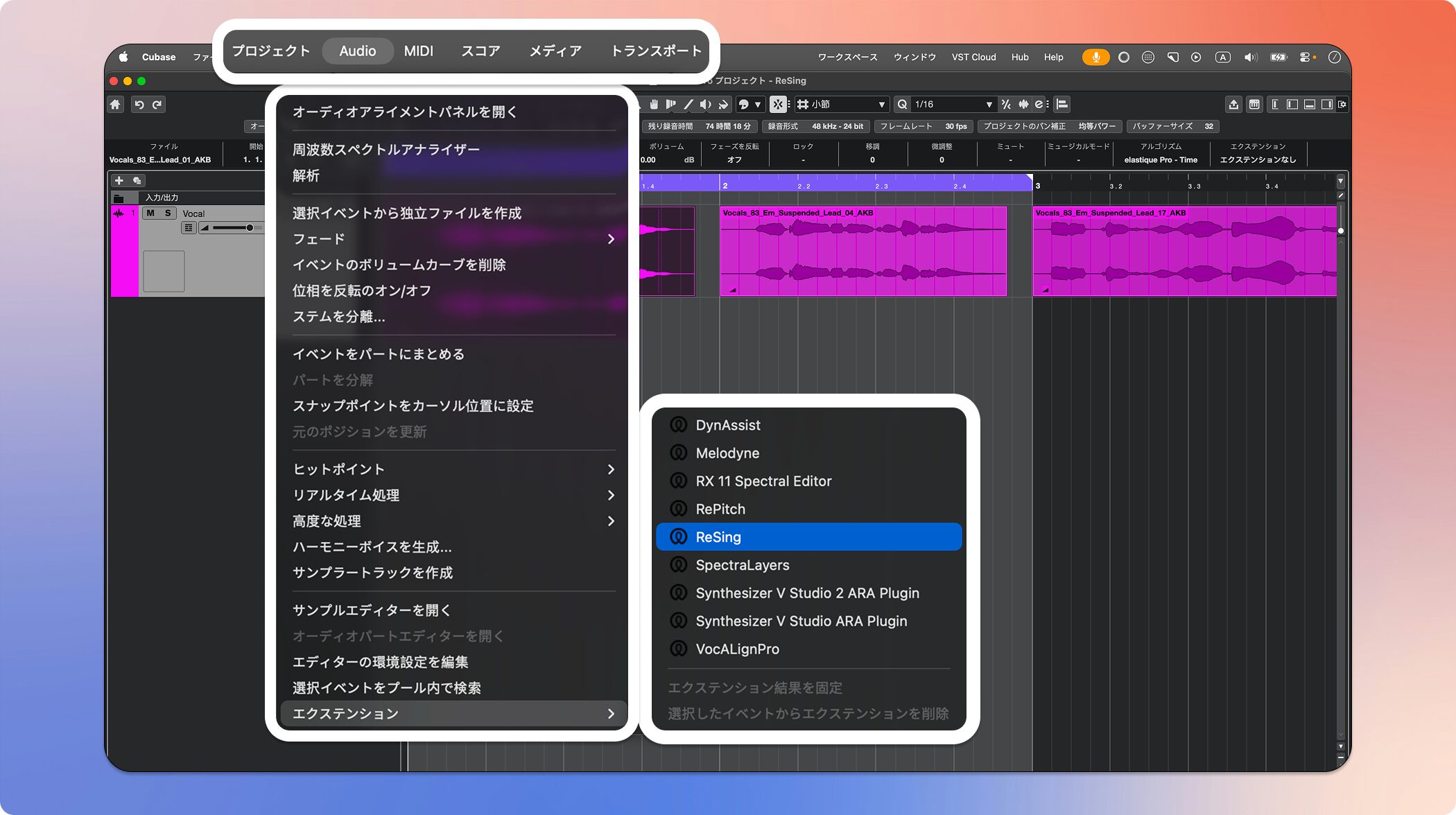Toggle the Snap on/off button
Viewport: 1456px width, 815px height.
778,105
